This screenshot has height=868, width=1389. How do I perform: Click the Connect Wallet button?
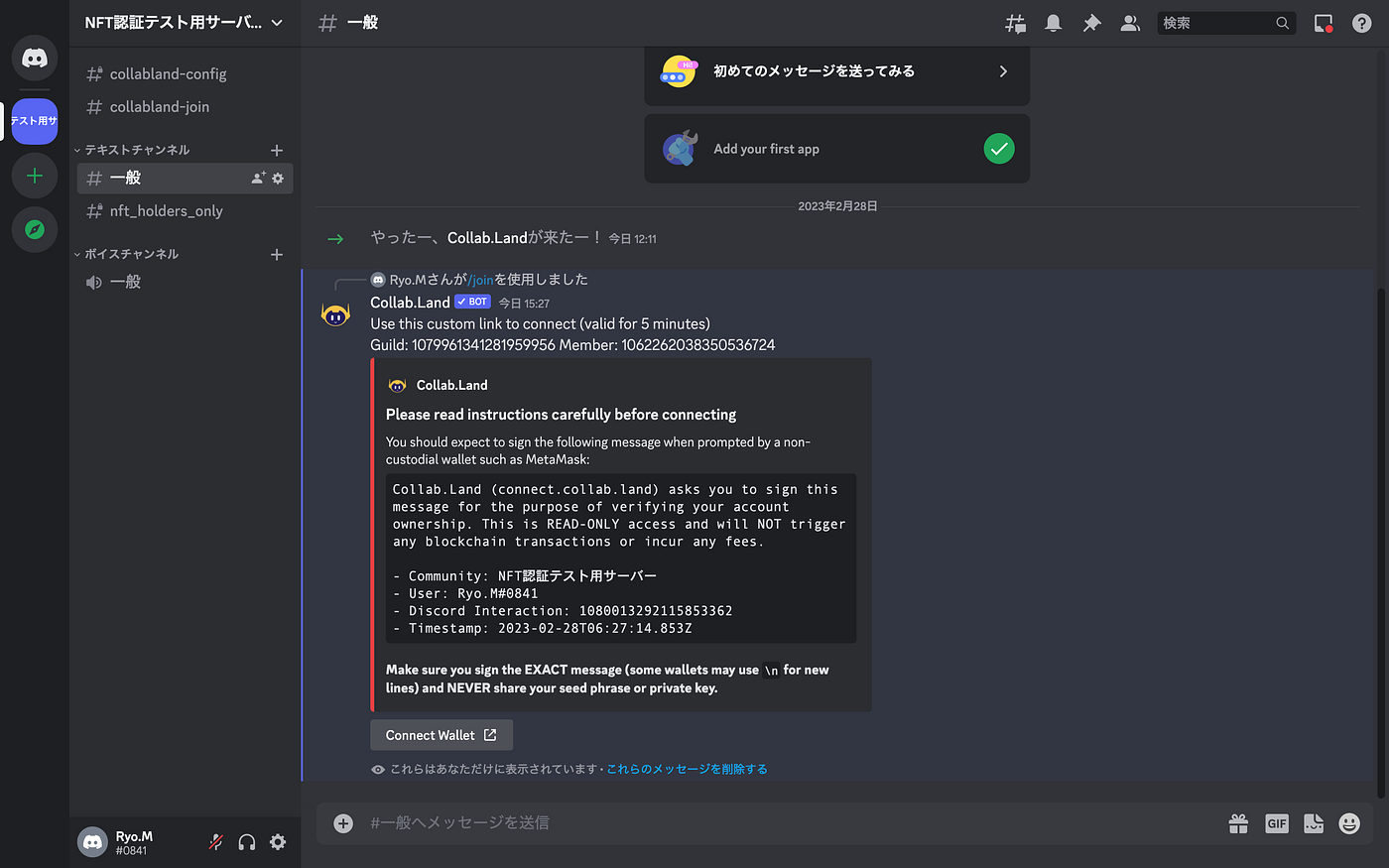(x=442, y=735)
